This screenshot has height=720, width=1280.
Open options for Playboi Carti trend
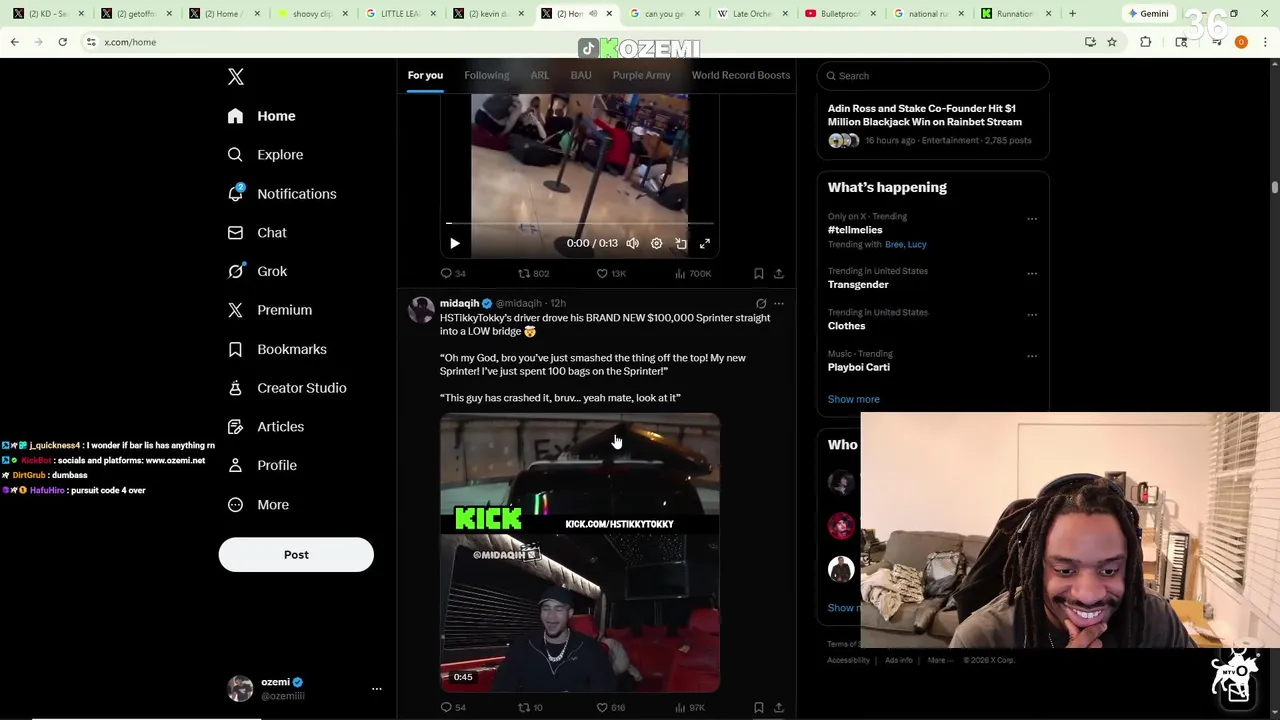point(1032,356)
